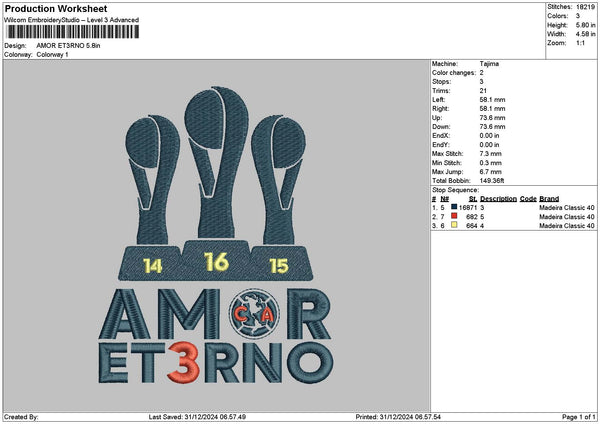This screenshot has width=600, height=424.
Task: Click the 'Left:' label
Action: pyautogui.click(x=439, y=100)
